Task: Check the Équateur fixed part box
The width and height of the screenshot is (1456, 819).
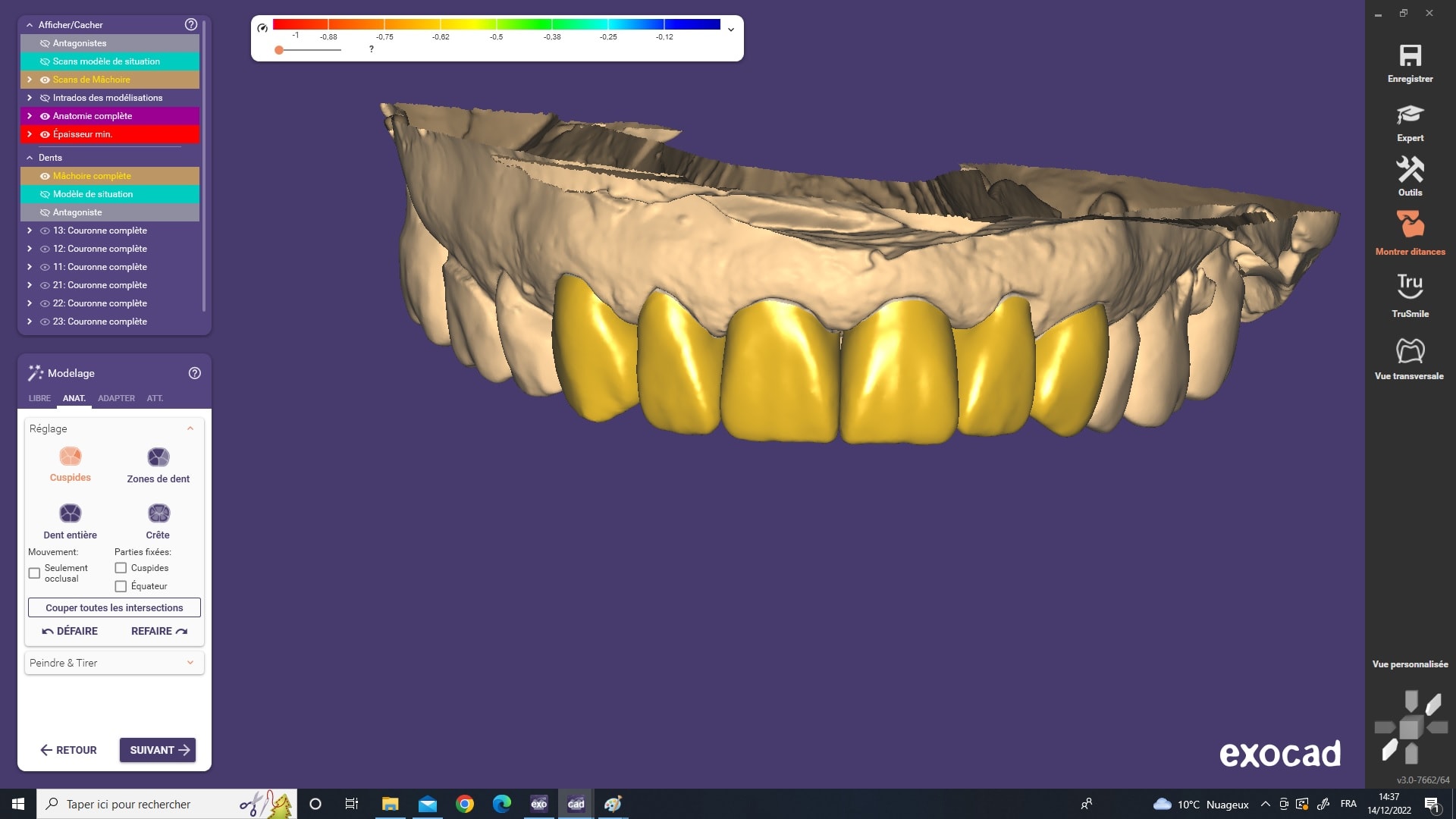Action: [121, 586]
